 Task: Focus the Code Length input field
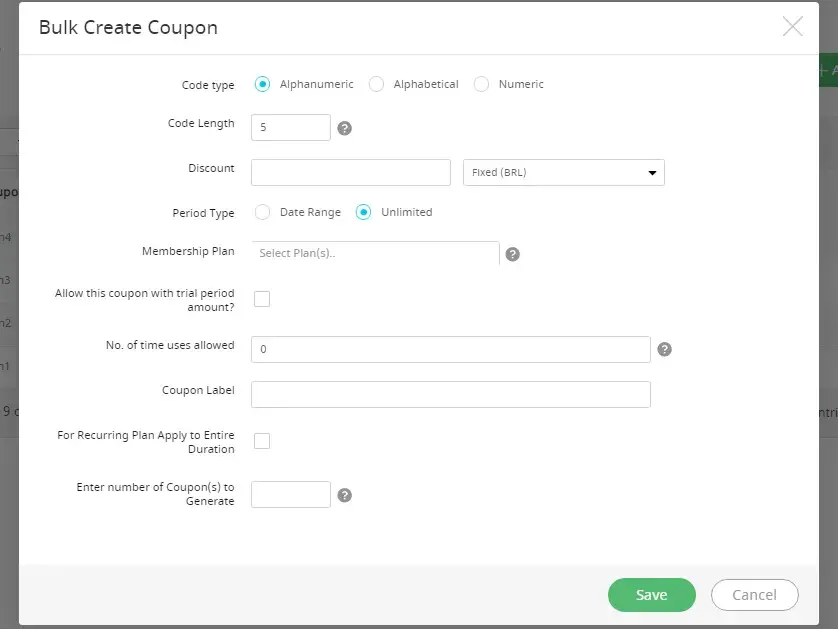point(290,128)
